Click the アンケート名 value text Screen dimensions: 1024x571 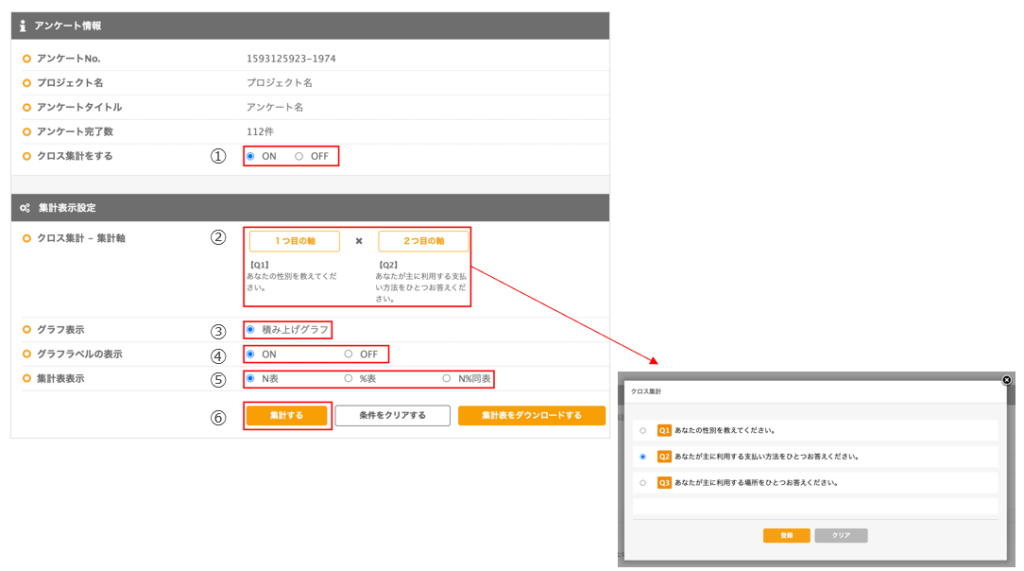(275, 107)
